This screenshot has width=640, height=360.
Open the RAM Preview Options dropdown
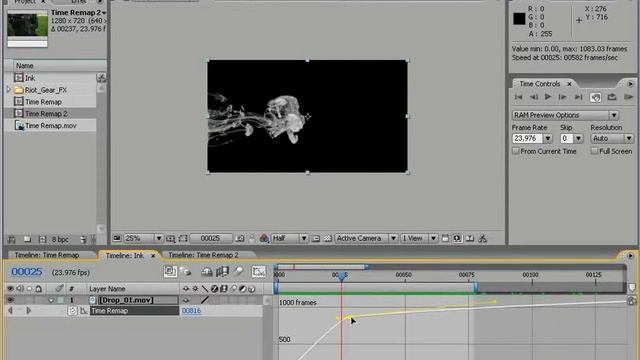pos(565,115)
